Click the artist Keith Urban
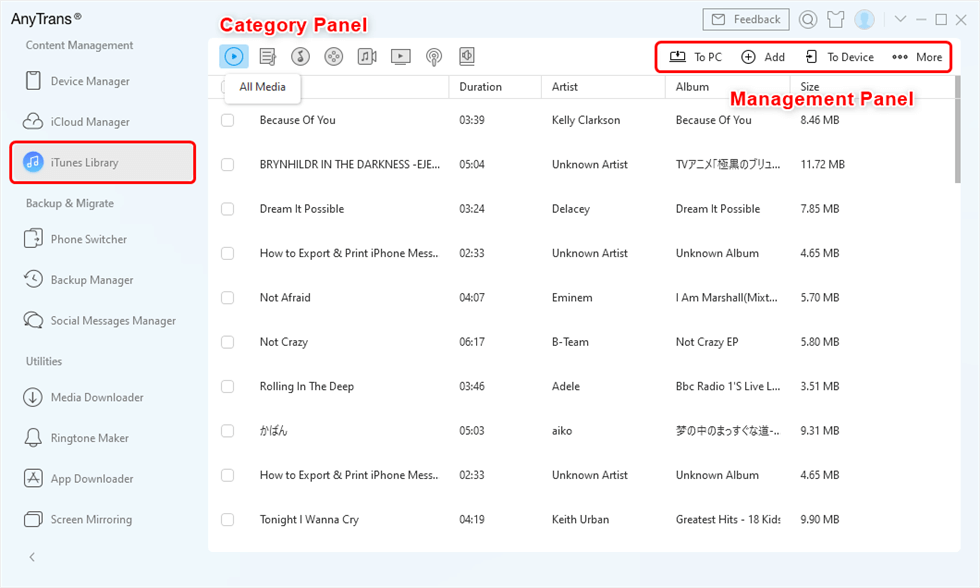 click(580, 519)
